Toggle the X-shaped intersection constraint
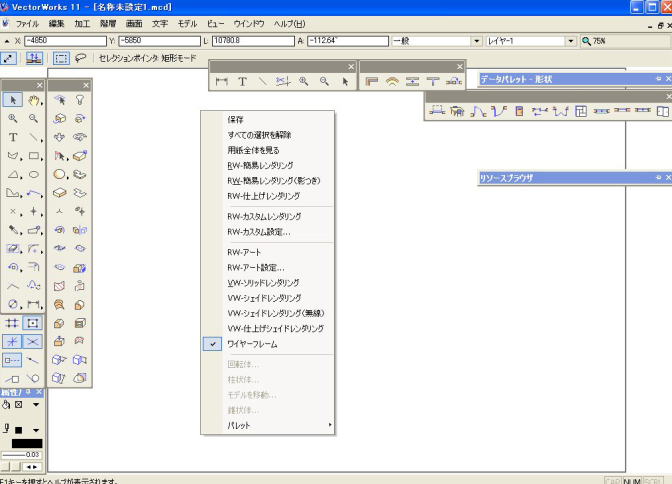672x484 pixels. (33, 341)
